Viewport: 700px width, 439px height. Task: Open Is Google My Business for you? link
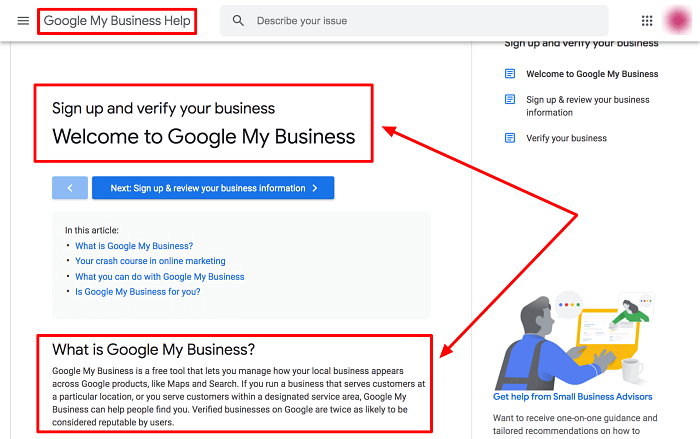[x=138, y=292]
